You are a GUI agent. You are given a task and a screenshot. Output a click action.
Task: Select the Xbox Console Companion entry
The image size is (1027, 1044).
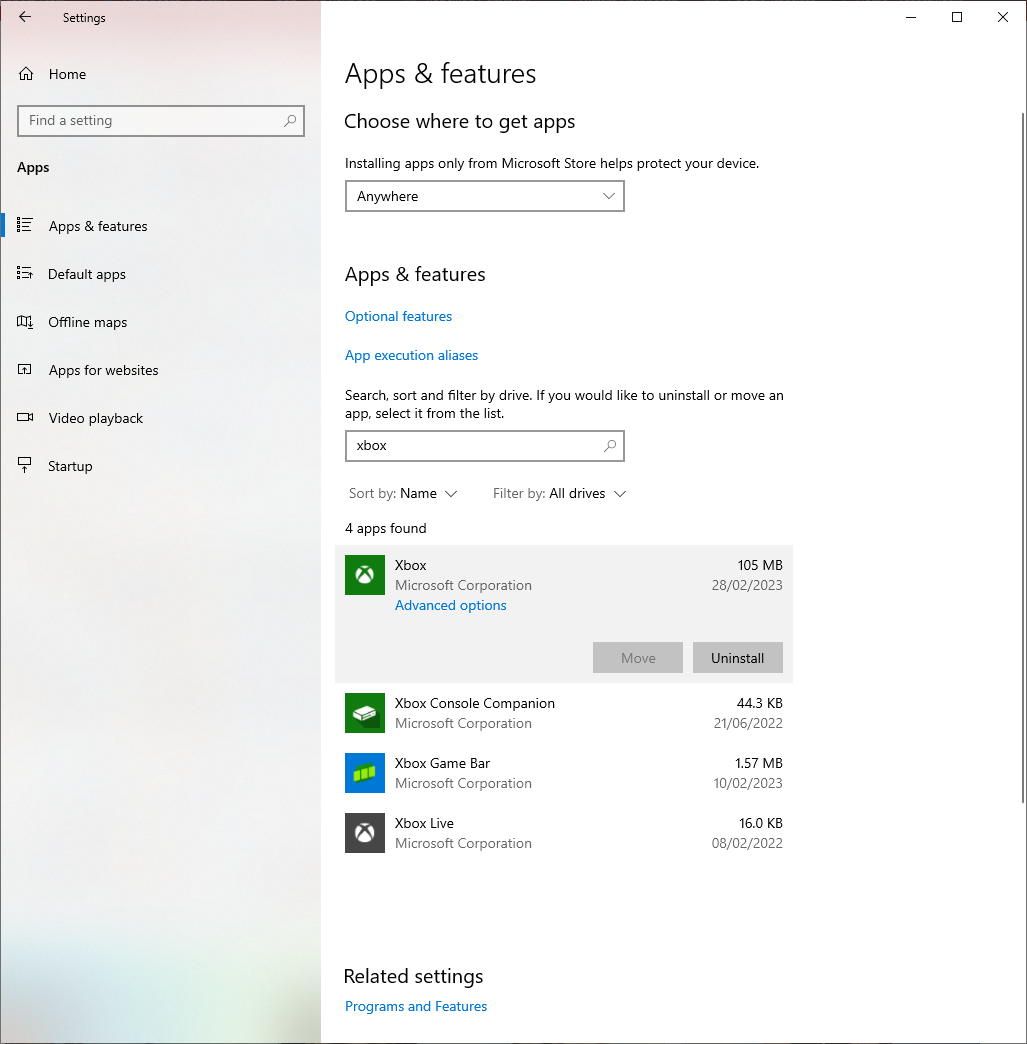coord(564,713)
